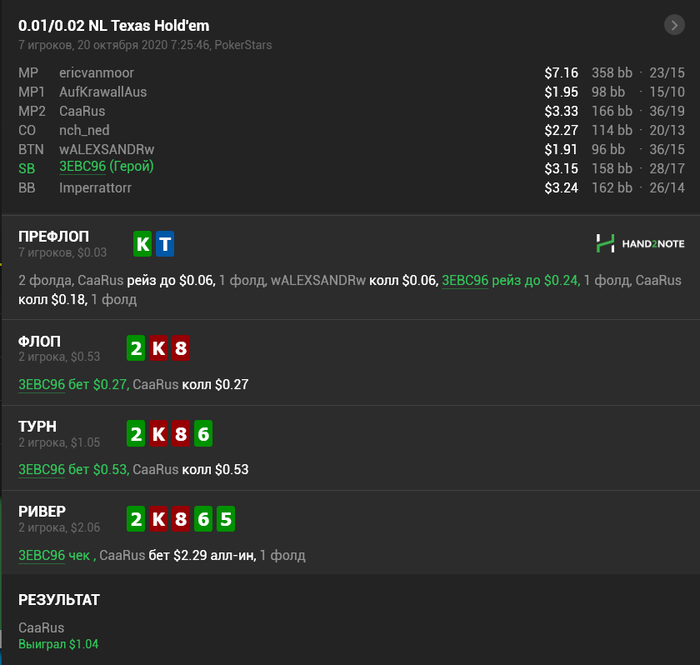This screenshot has width=700, height=665.
Task: Click the K card in the flop row
Action: point(158,348)
